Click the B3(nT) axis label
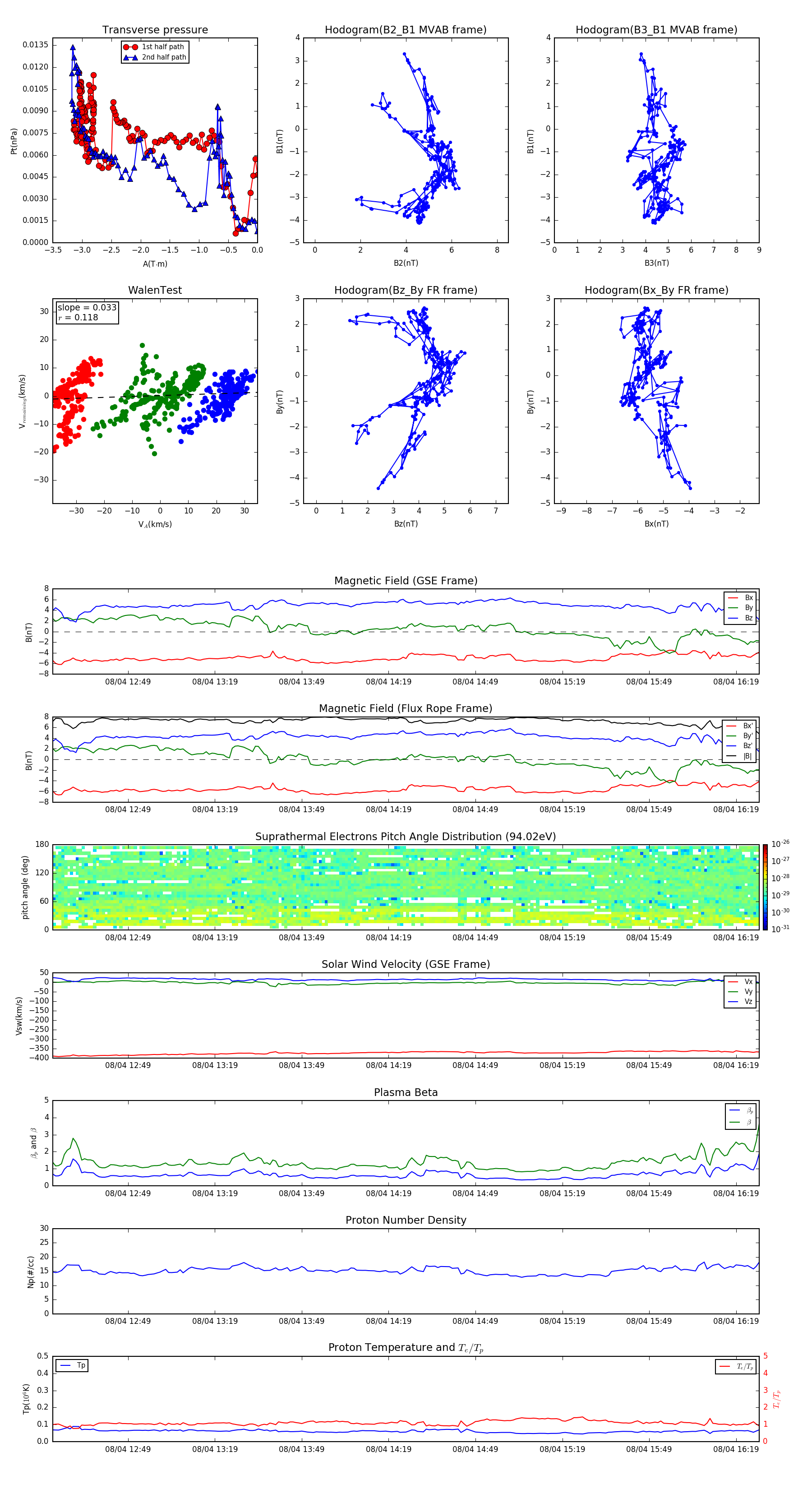 tap(656, 263)
